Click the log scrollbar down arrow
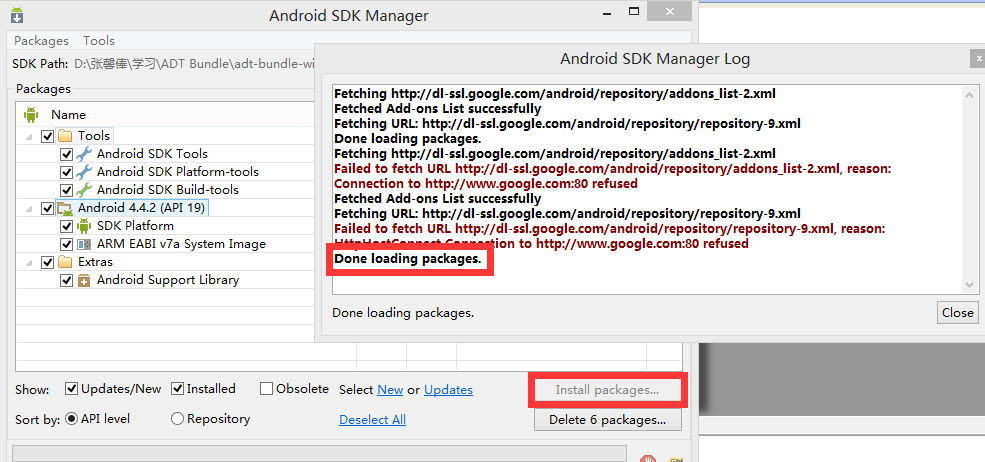The height and width of the screenshot is (462, 985). 969,285
